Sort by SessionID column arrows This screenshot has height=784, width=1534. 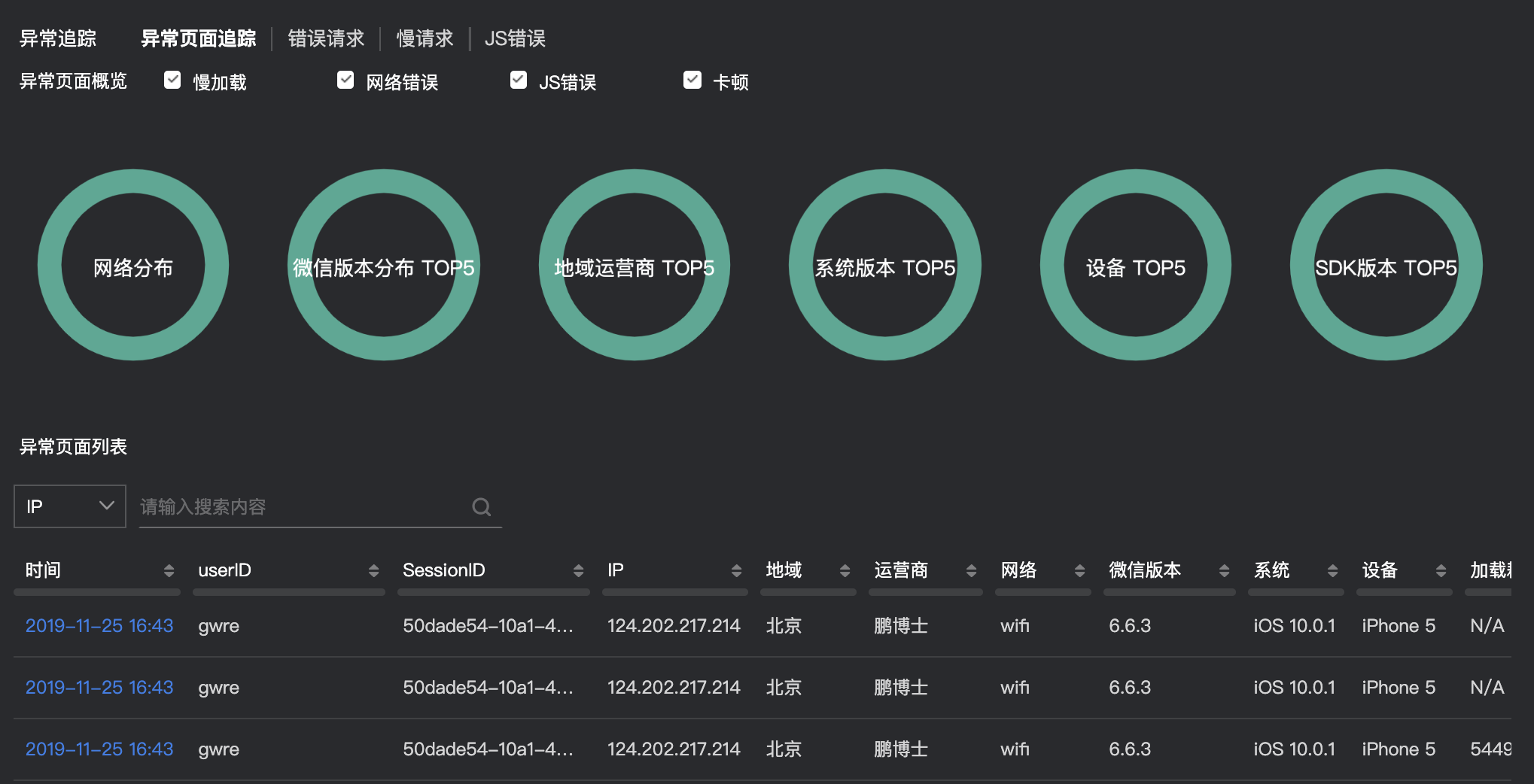click(578, 571)
